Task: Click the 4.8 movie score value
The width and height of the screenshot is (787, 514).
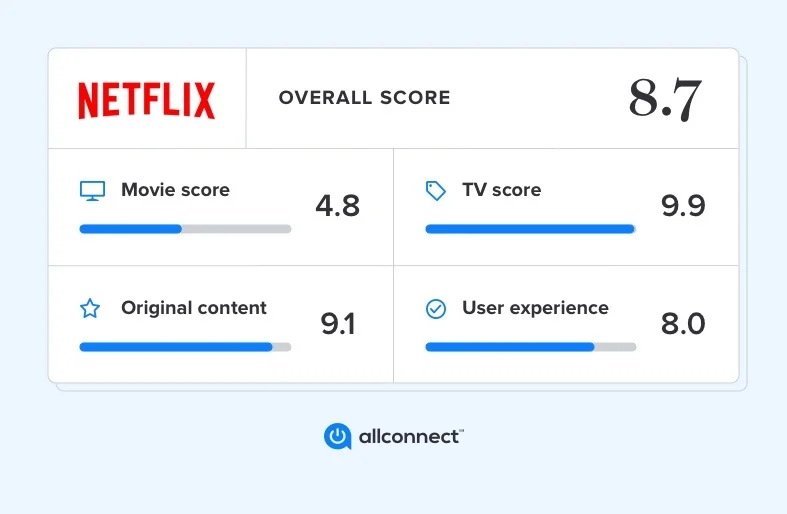Action: (x=337, y=206)
